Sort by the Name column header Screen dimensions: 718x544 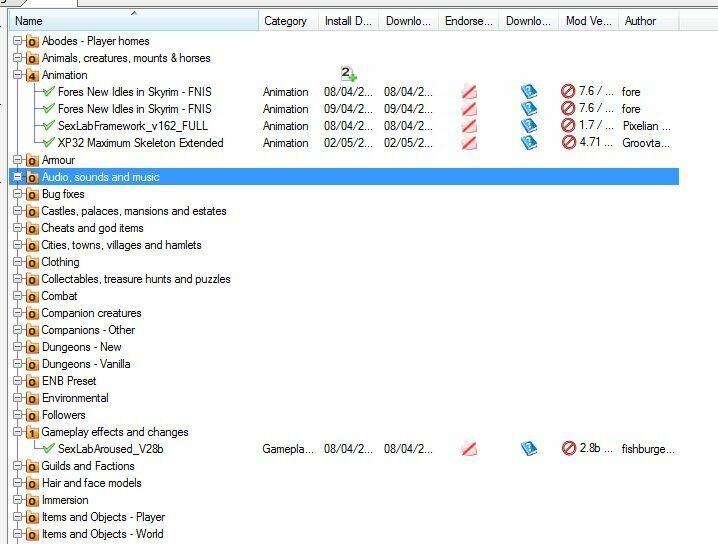(x=134, y=21)
